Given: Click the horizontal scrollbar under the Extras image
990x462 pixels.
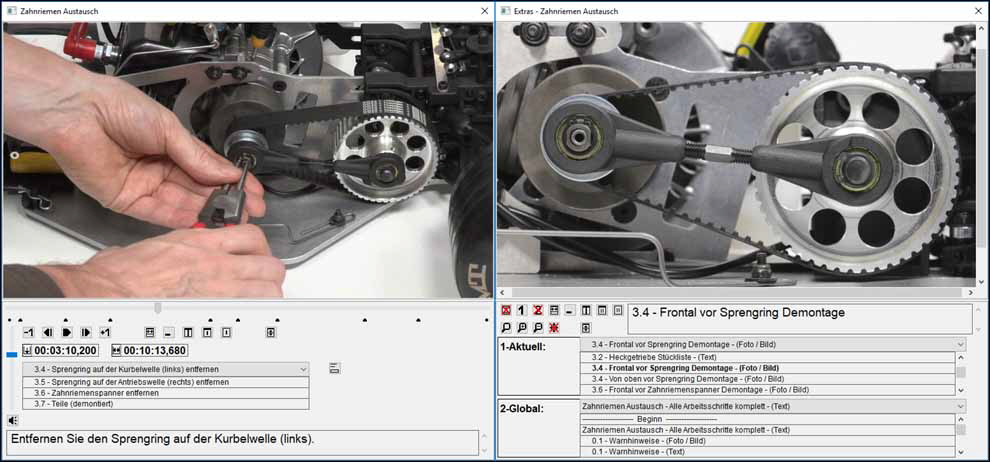Looking at the screenshot, I should [x=735, y=293].
